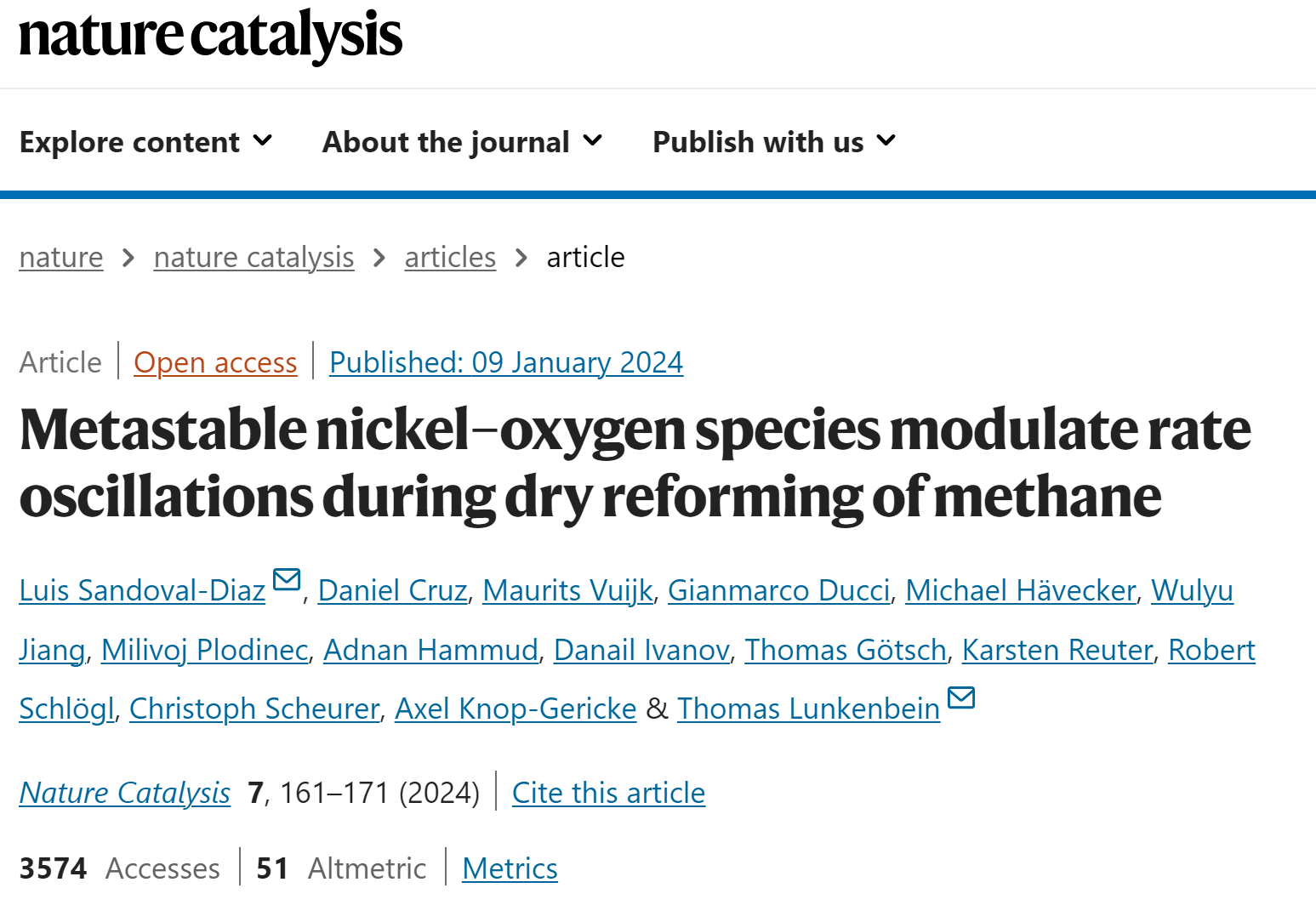Image resolution: width=1316 pixels, height=905 pixels.
Task: Select author Gianmarco Ducci
Action: 779,590
